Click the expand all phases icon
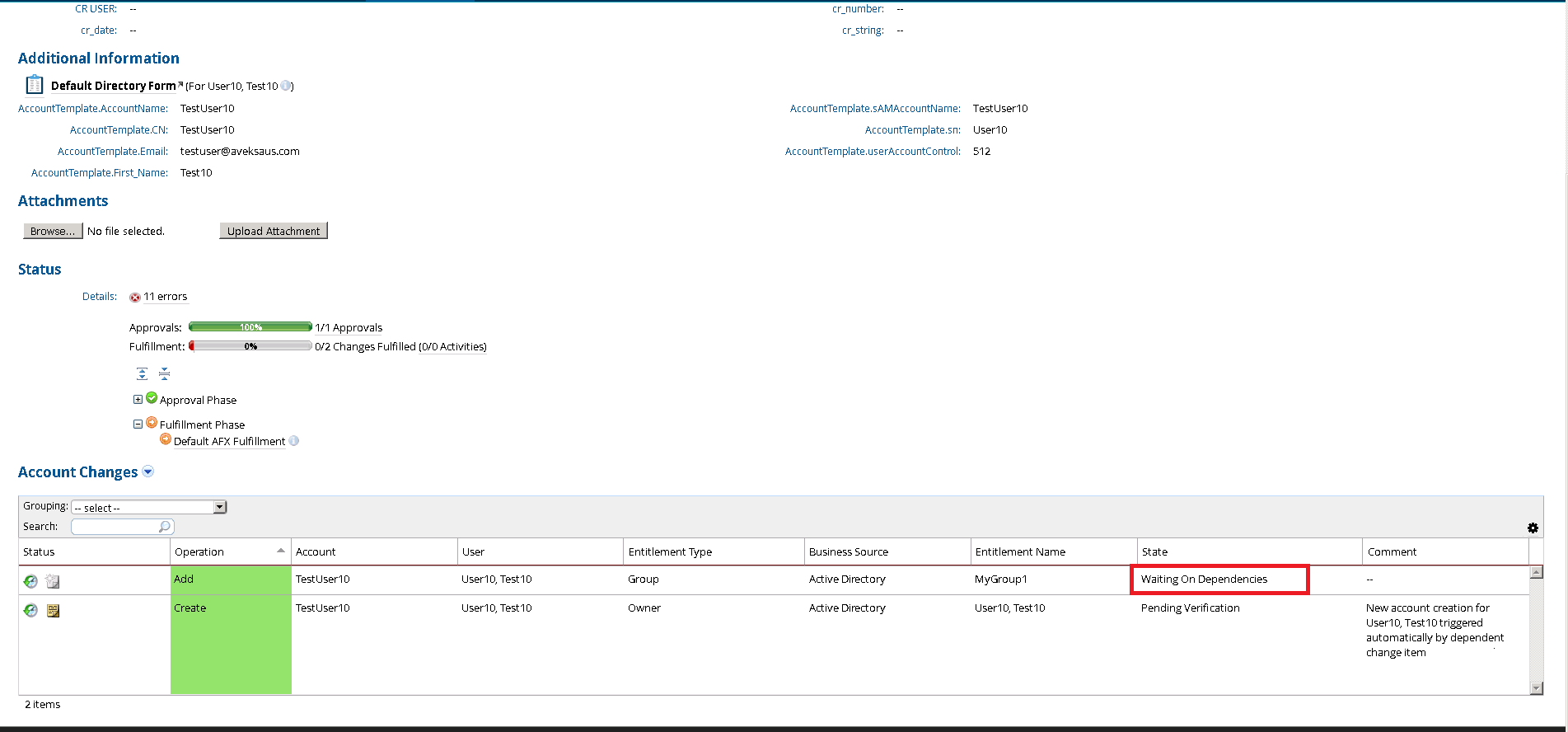The height and width of the screenshot is (732, 1568). click(142, 374)
